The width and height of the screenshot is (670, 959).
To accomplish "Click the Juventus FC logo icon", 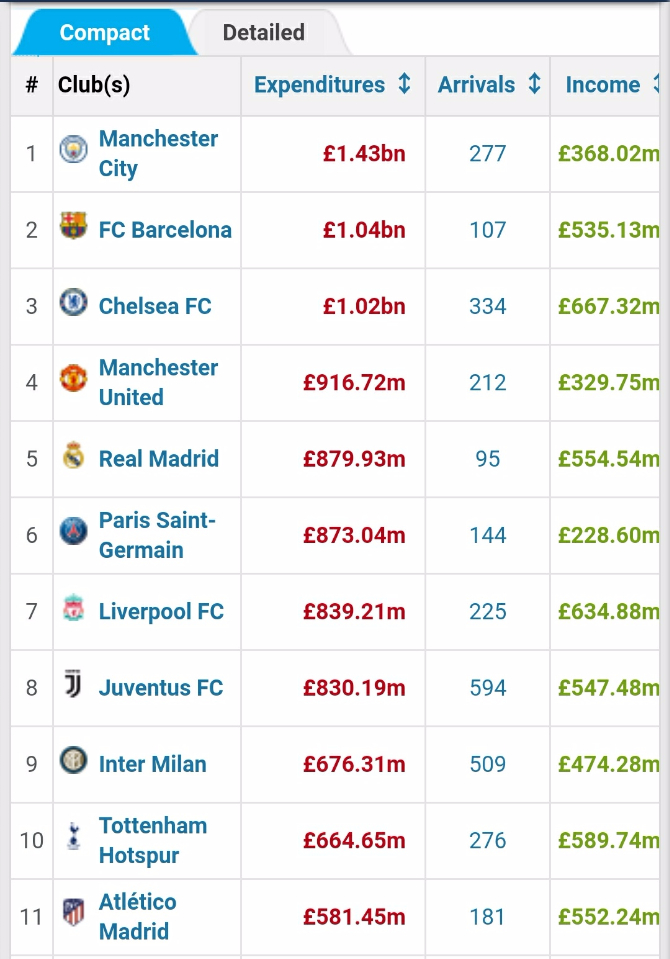I will coord(73,684).
